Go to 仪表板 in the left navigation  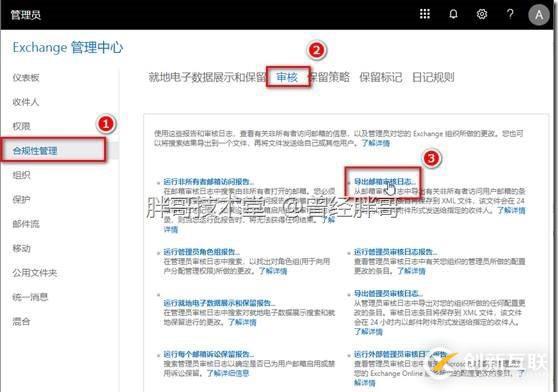point(26,78)
